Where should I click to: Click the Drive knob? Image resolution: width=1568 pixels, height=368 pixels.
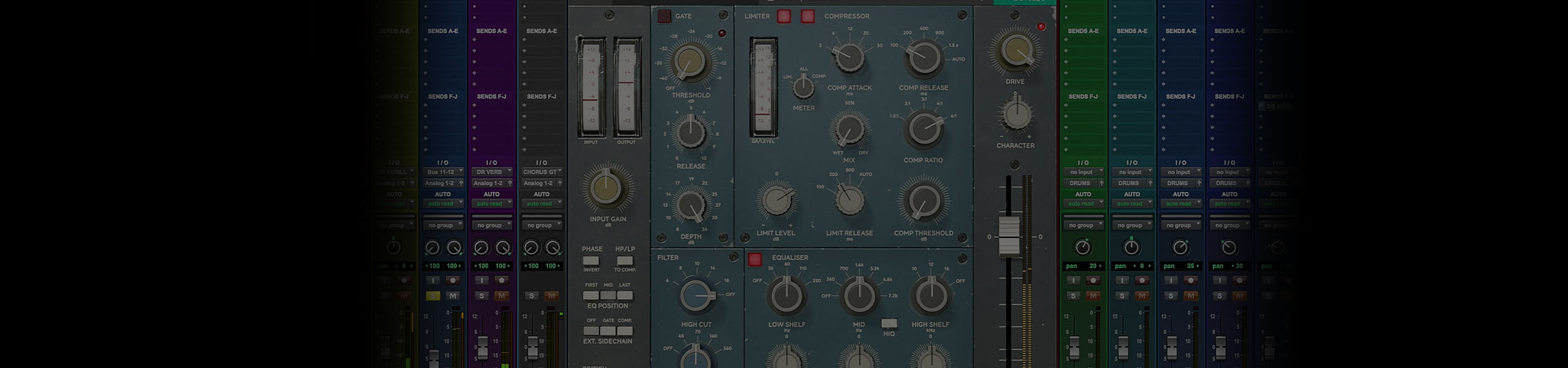point(1015,52)
